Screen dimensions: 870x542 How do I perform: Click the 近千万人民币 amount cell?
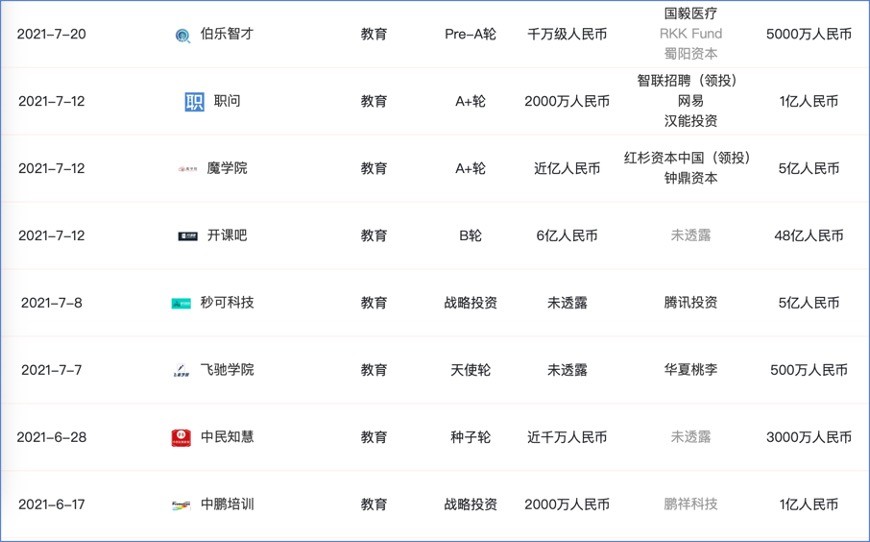coord(567,437)
